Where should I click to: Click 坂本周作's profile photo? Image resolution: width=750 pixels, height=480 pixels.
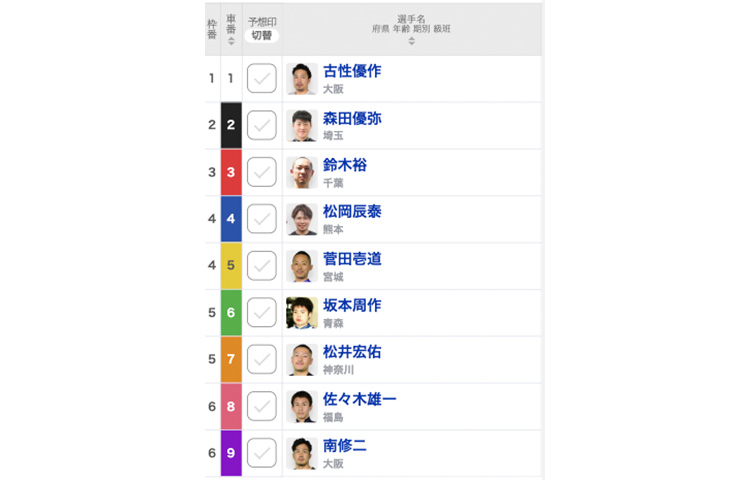click(302, 313)
